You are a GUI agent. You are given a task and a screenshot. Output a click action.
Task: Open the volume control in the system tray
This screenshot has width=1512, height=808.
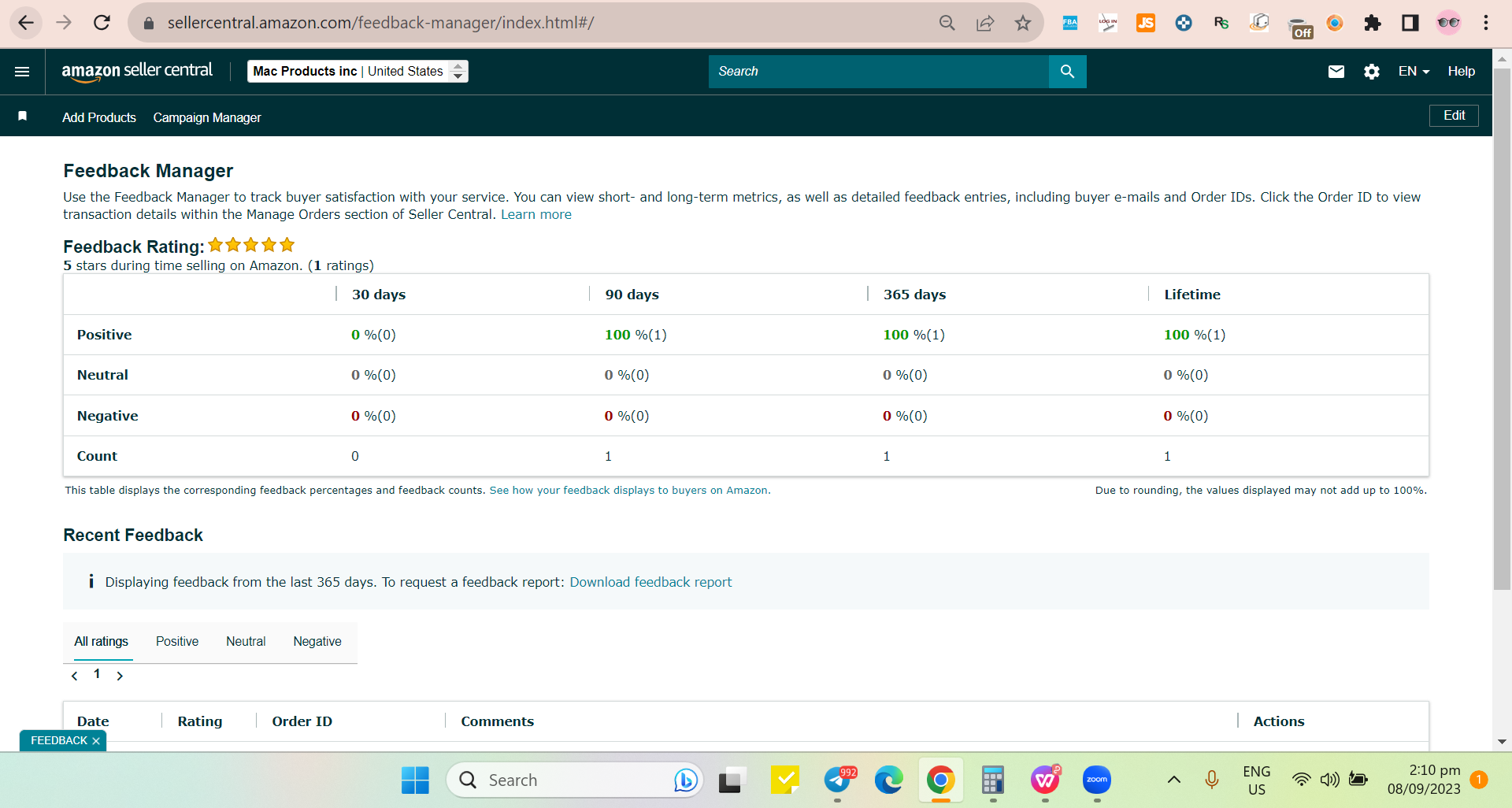click(1329, 780)
